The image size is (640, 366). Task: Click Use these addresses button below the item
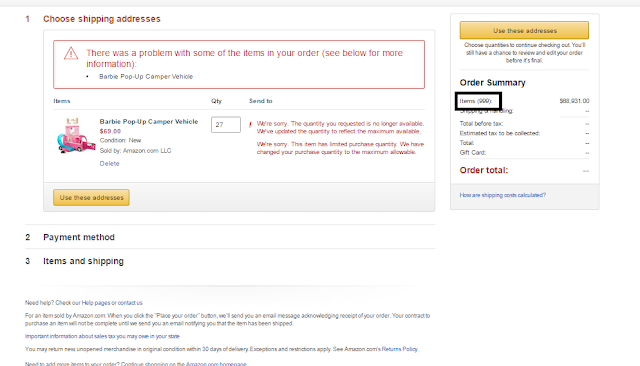[91, 197]
